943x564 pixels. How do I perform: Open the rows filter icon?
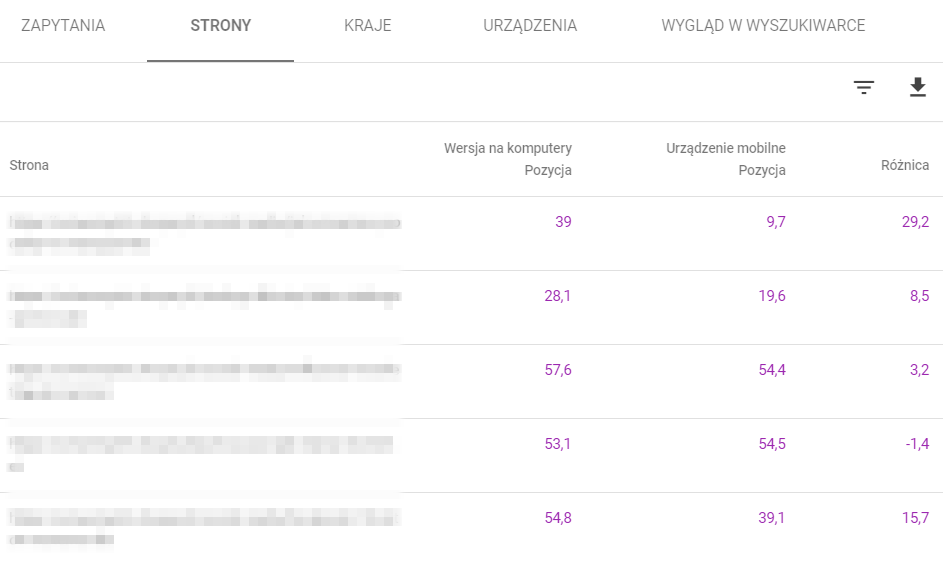point(864,88)
